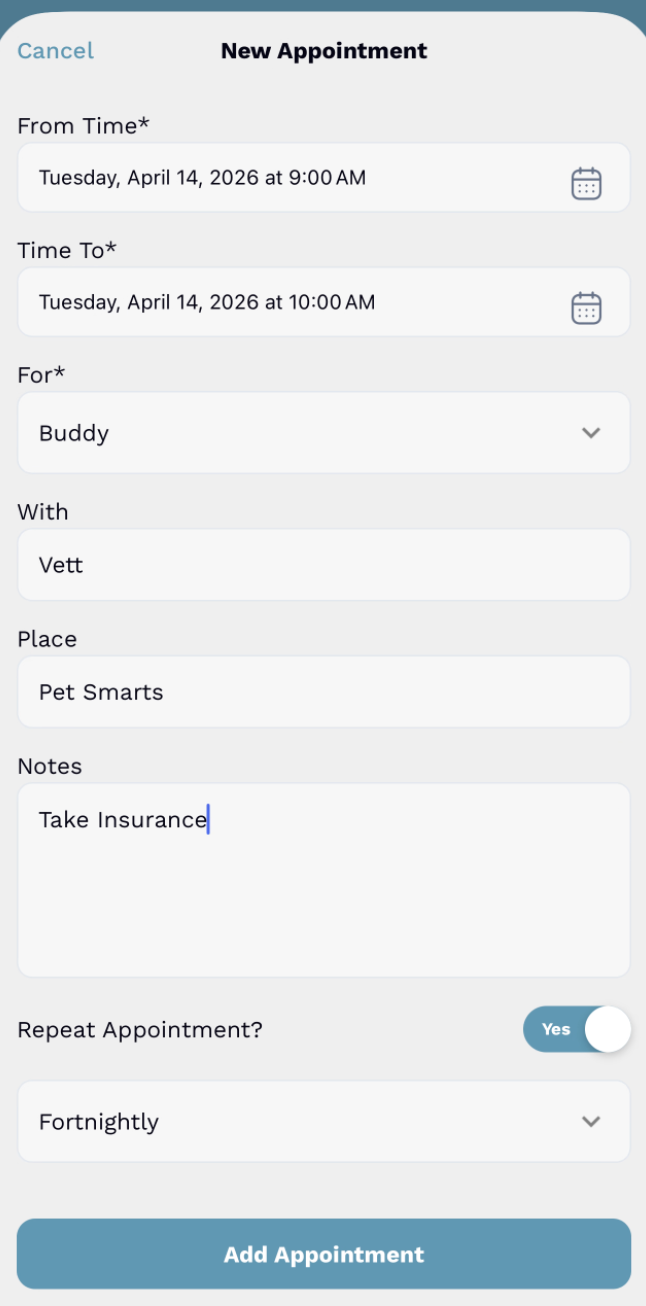This screenshot has height=1306, width=646.
Task: Select the calendar icon next to 10:00 AM
Action: pyautogui.click(x=587, y=307)
